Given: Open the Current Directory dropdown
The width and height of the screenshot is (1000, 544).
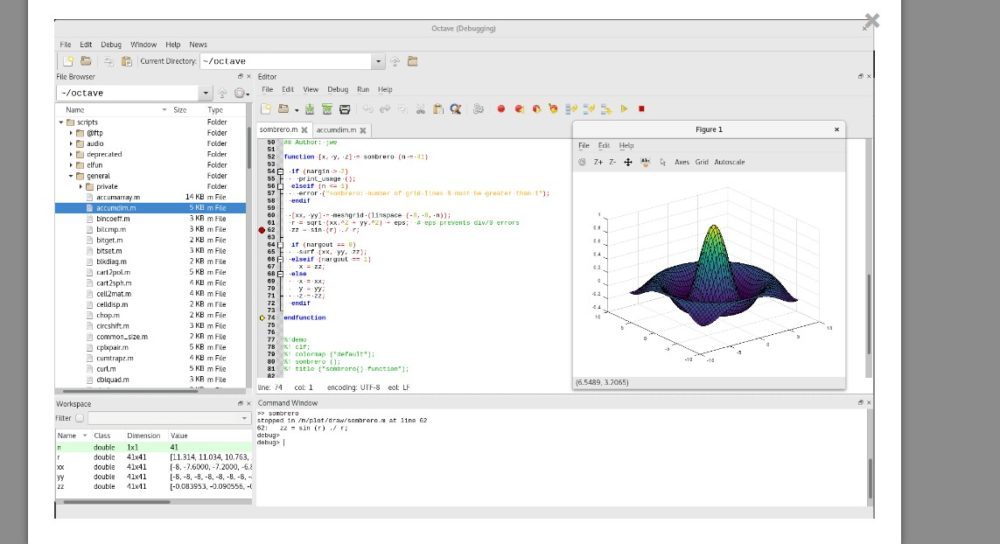Looking at the screenshot, I should coord(378,62).
